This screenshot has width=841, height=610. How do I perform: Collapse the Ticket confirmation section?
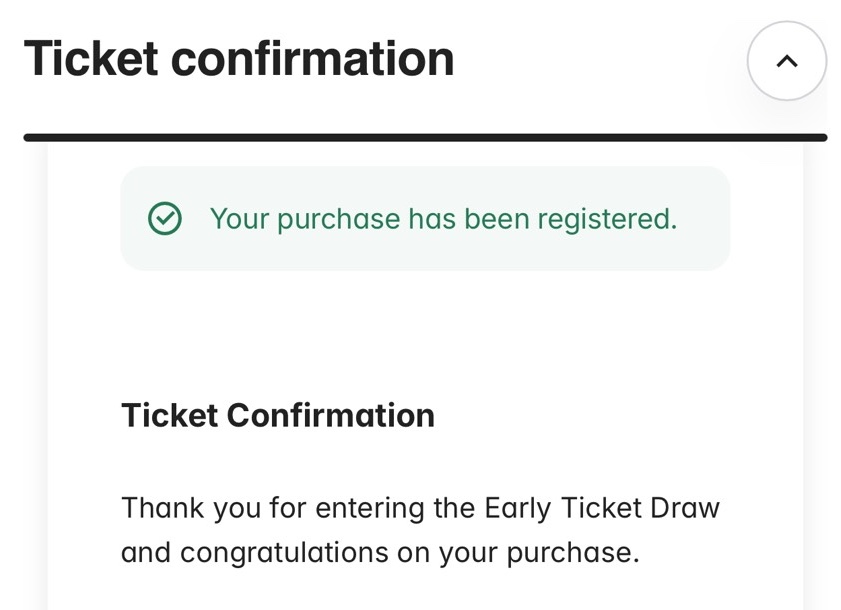[786, 61]
